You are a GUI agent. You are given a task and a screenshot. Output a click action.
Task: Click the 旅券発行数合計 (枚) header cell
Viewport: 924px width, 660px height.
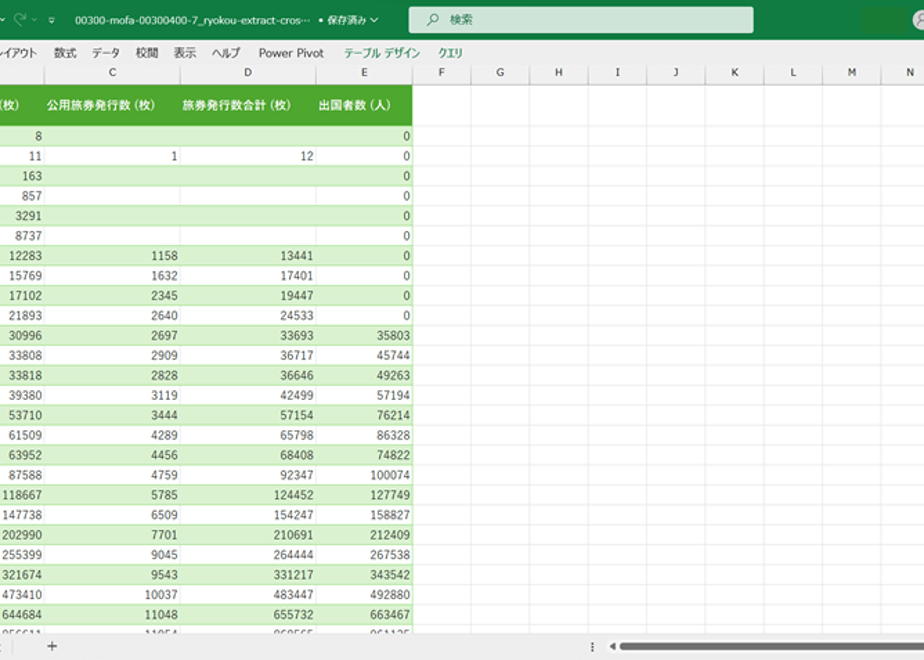tap(248, 105)
